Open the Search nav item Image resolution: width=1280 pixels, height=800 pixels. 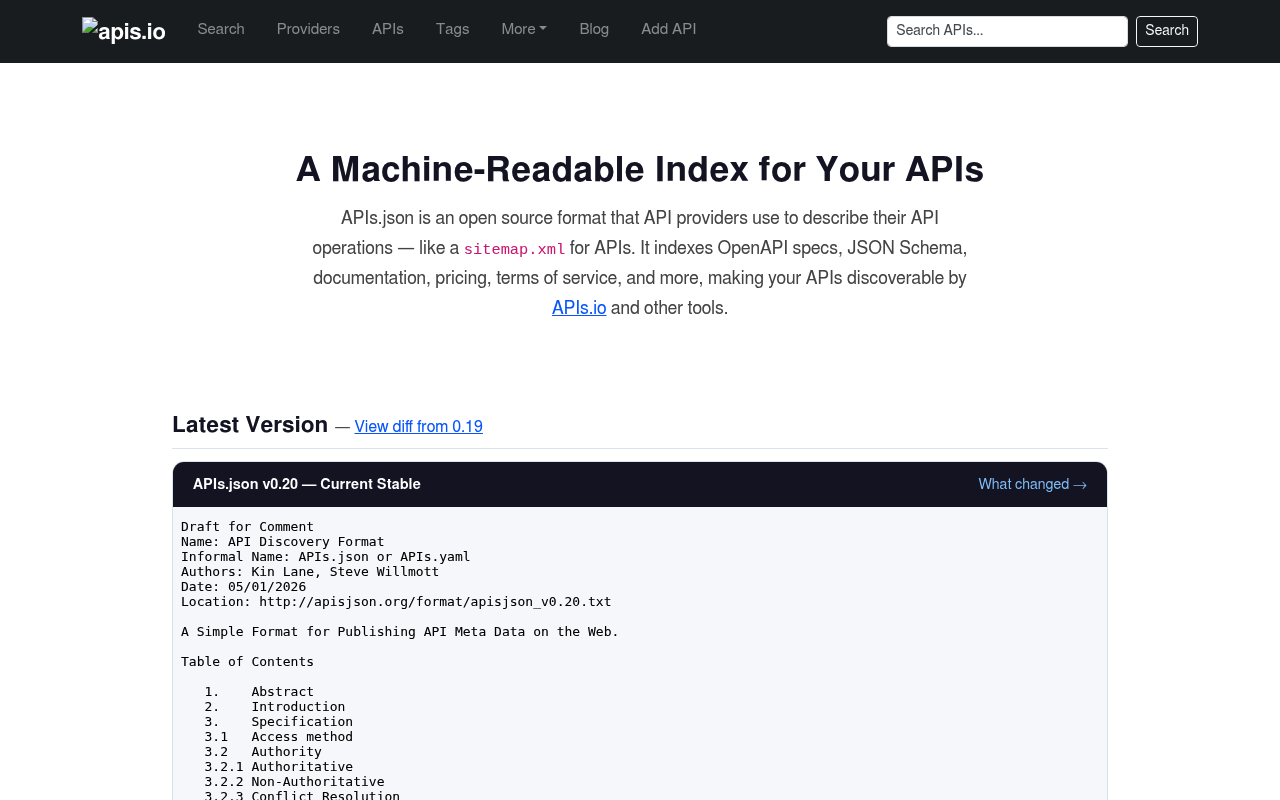[x=221, y=30]
